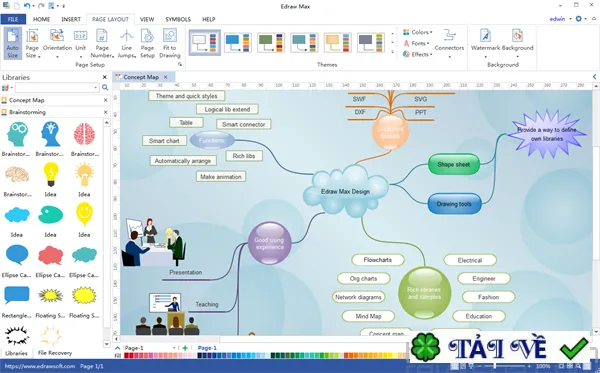Open the theme Colors dropdown
The height and width of the screenshot is (373, 600).
pos(418,32)
